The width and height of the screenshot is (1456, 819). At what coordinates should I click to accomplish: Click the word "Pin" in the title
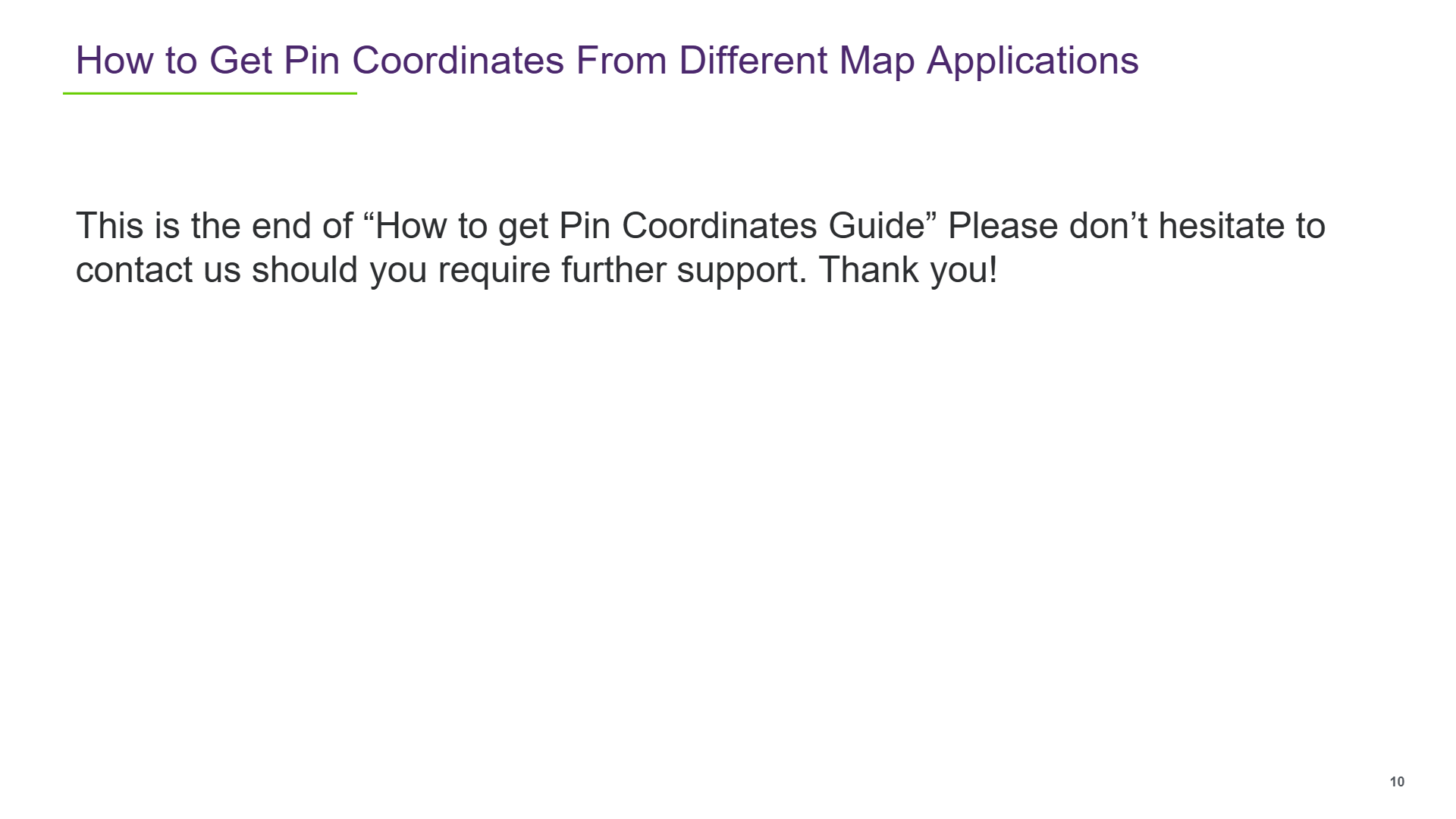point(312,61)
